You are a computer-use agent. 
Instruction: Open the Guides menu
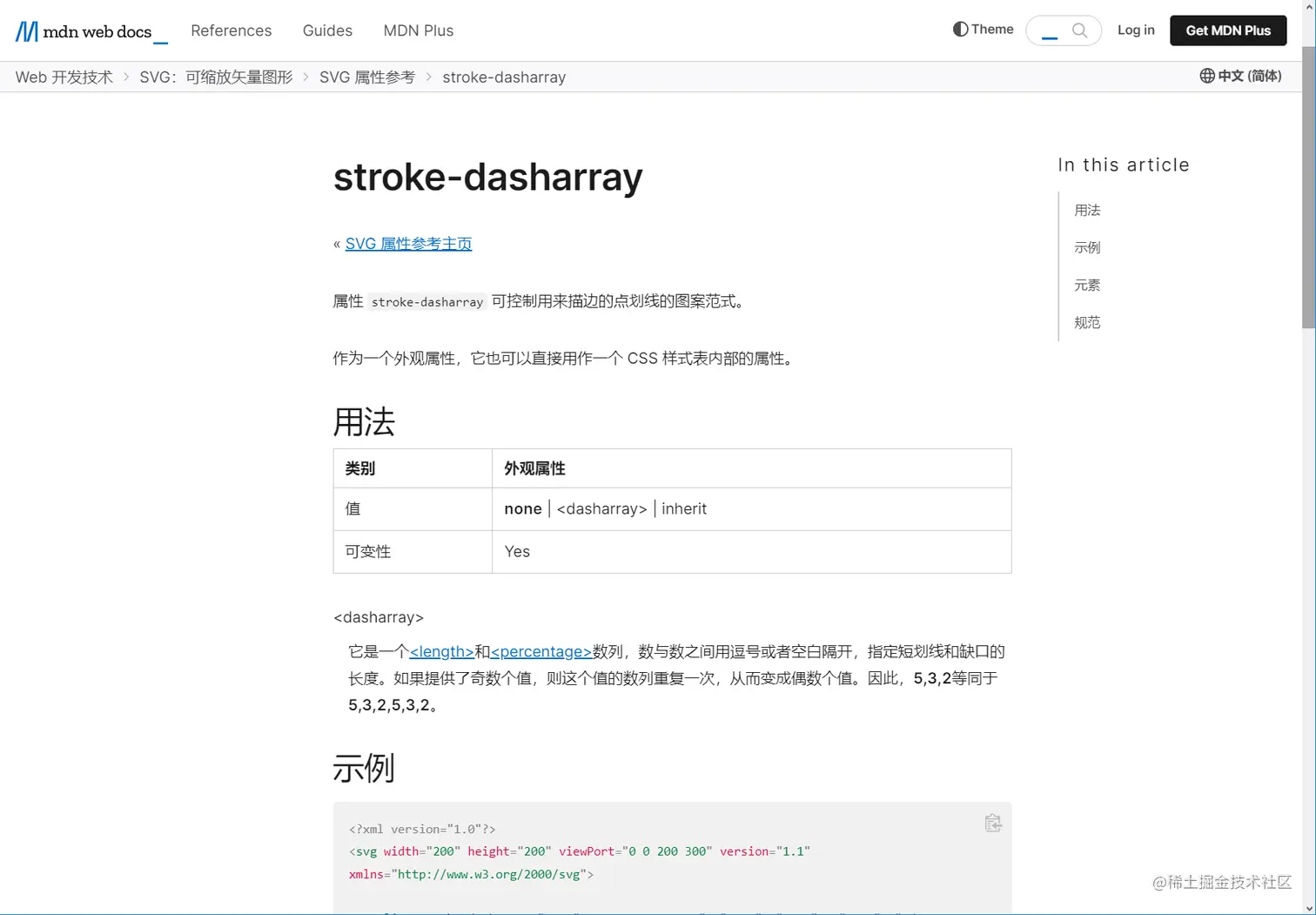click(x=327, y=30)
